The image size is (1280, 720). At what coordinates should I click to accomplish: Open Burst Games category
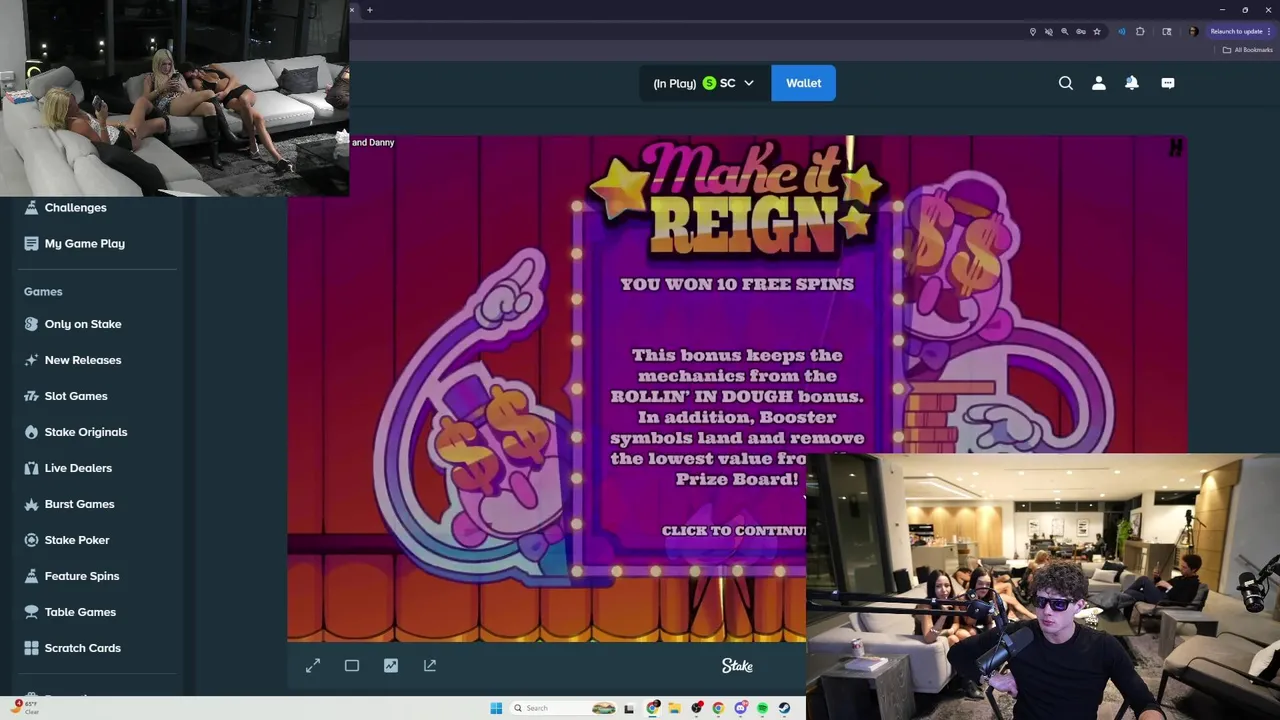click(79, 504)
